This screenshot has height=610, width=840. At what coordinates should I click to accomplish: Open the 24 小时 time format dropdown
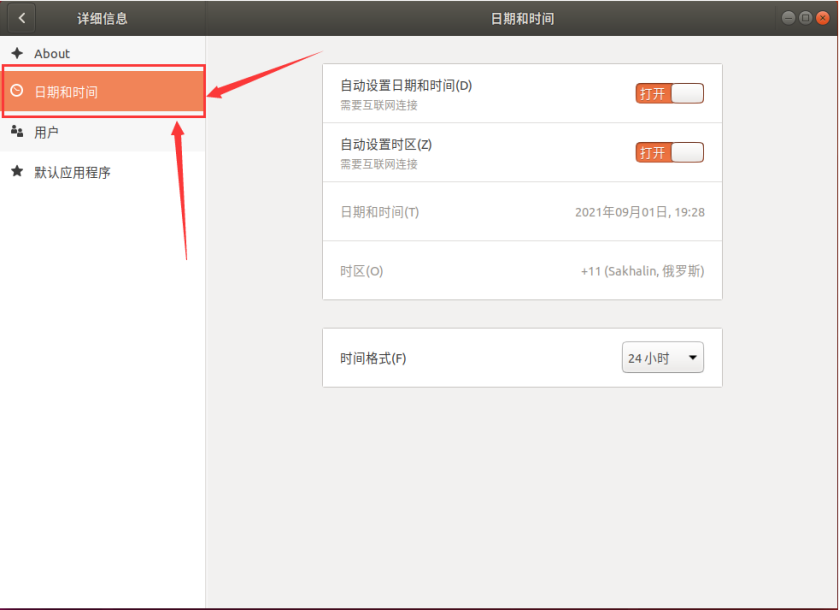[x=663, y=357]
